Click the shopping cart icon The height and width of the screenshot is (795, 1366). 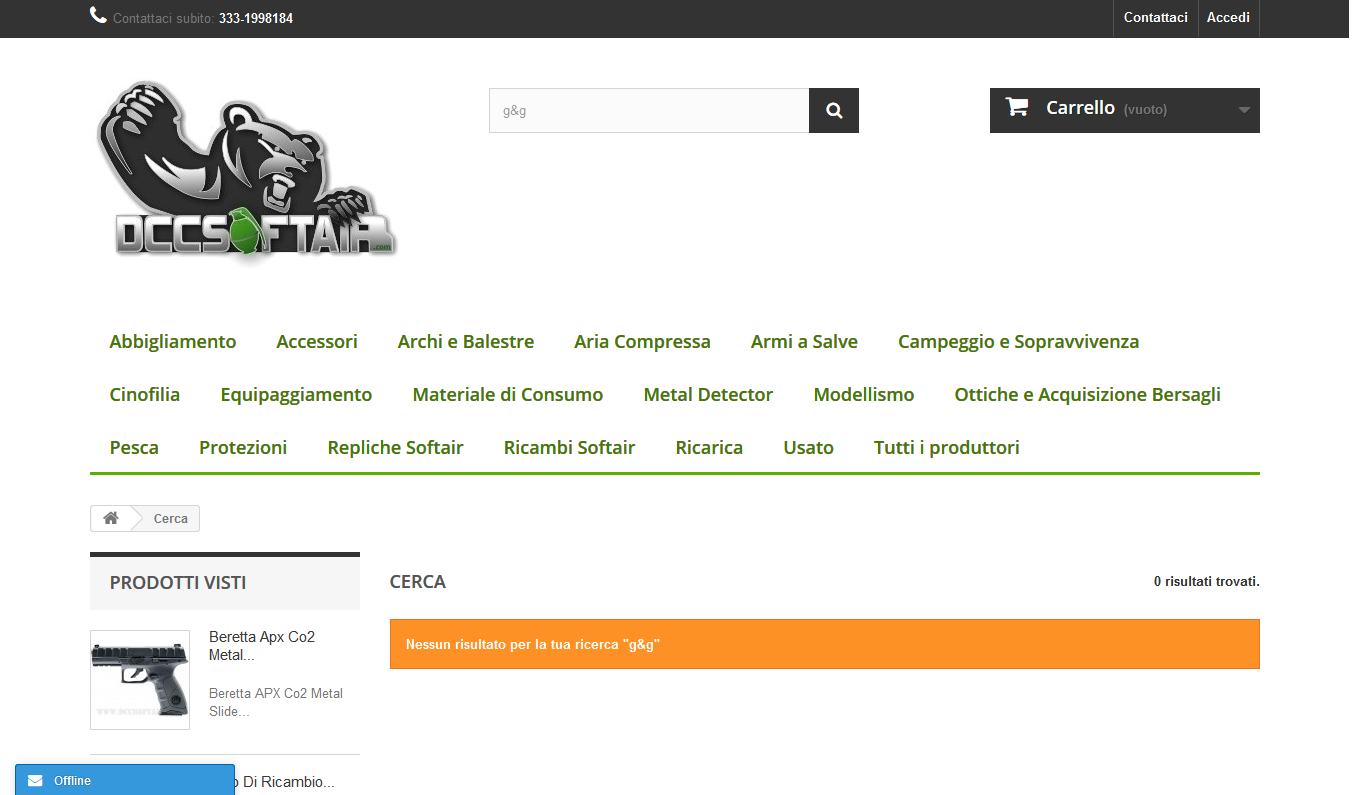[x=1017, y=107]
